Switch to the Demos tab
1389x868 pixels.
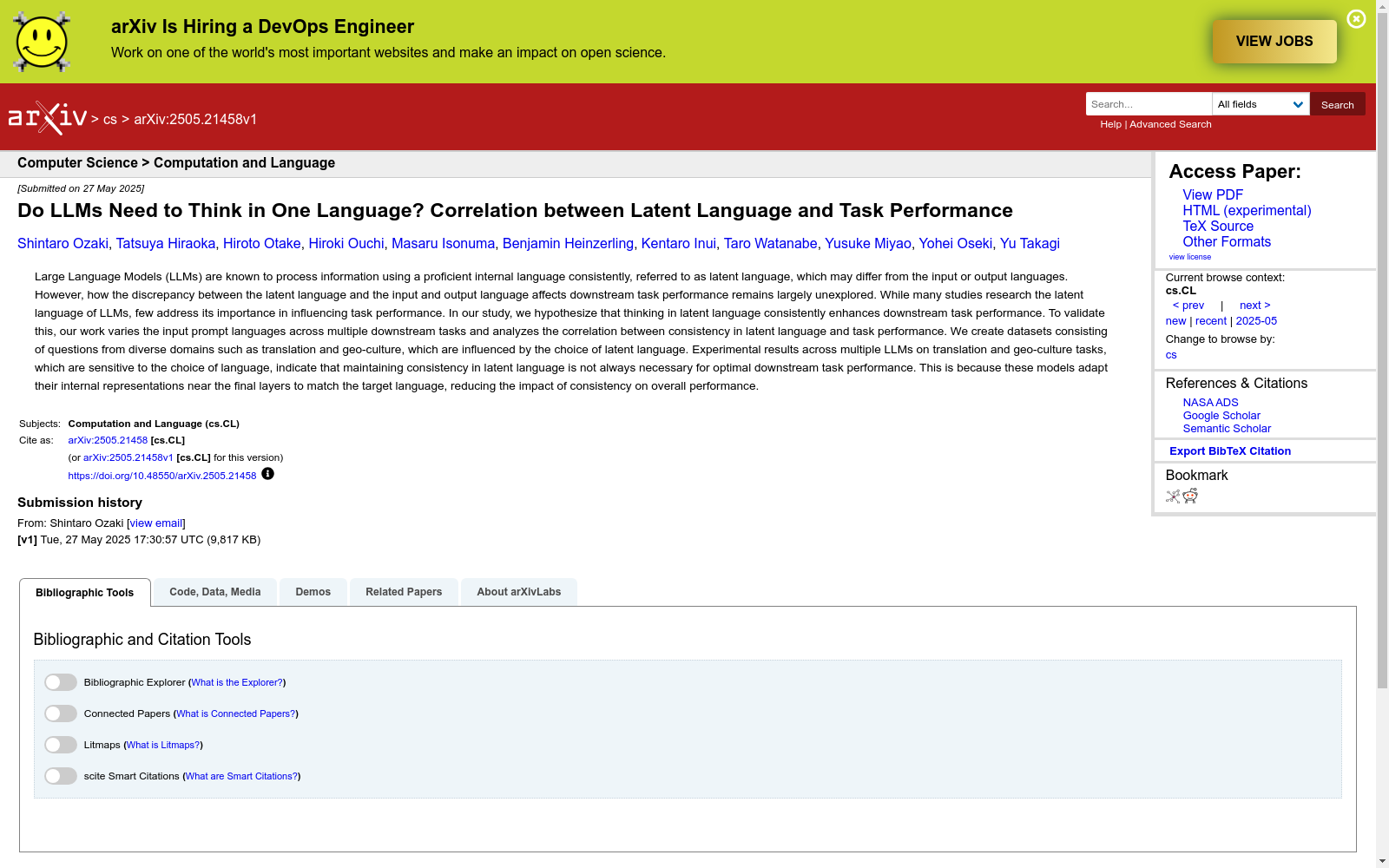point(313,592)
